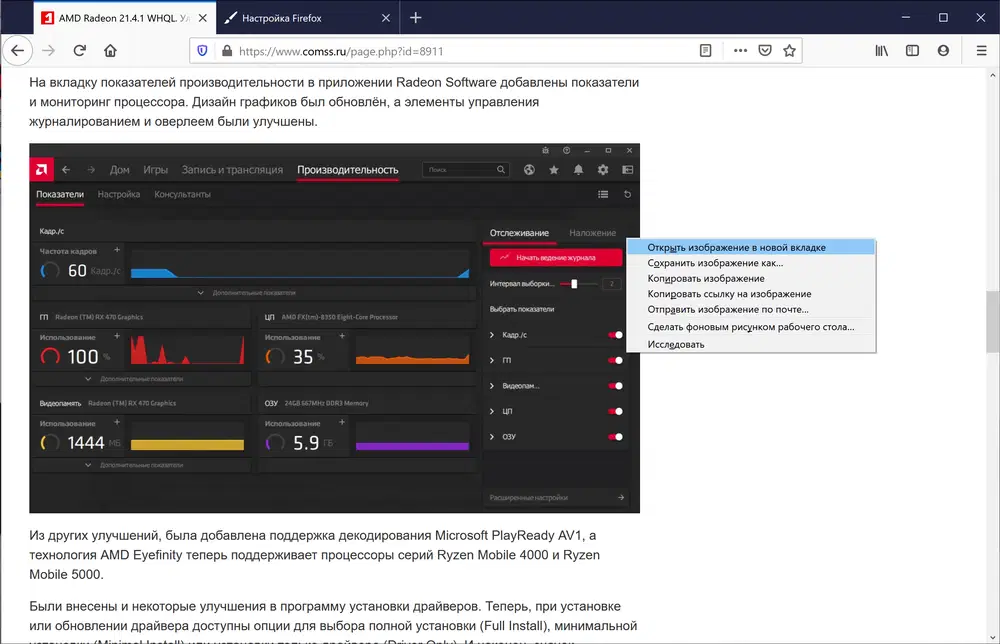Image resolution: width=1000 pixels, height=644 pixels.
Task: Switch metrics to list view icon
Action: [x=603, y=194]
